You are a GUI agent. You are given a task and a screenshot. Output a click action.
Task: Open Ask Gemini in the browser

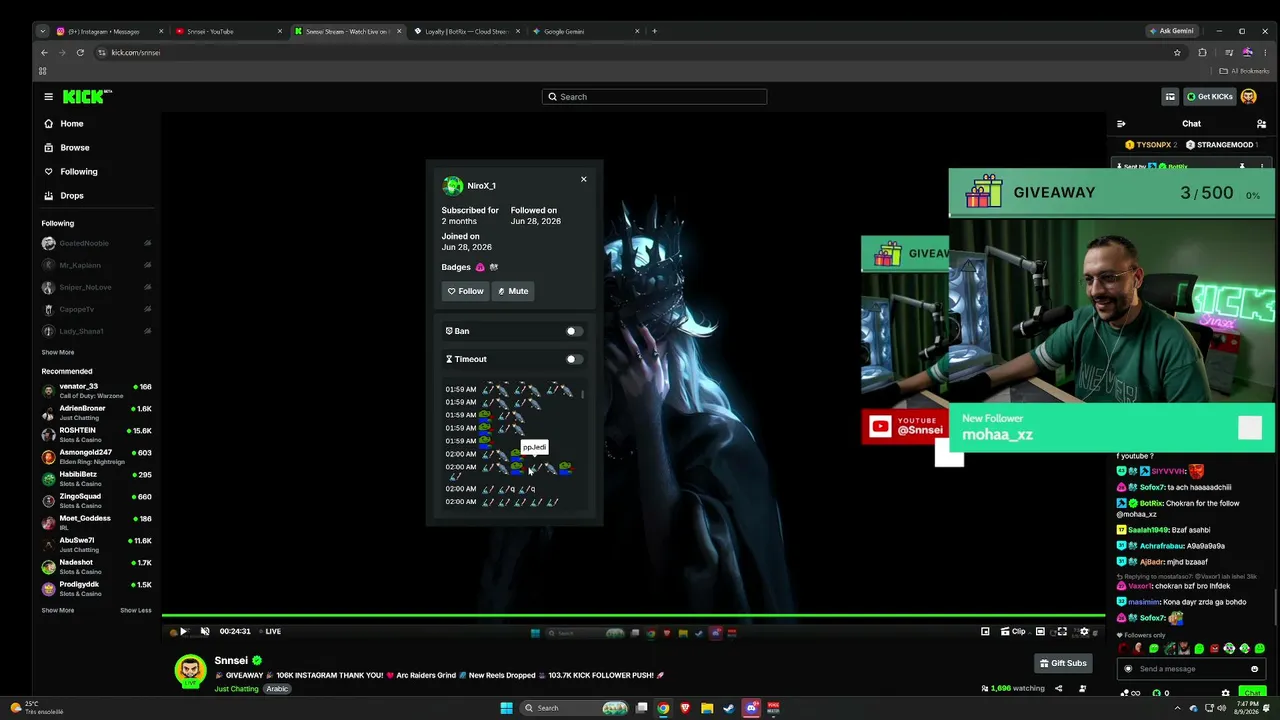click(1171, 31)
